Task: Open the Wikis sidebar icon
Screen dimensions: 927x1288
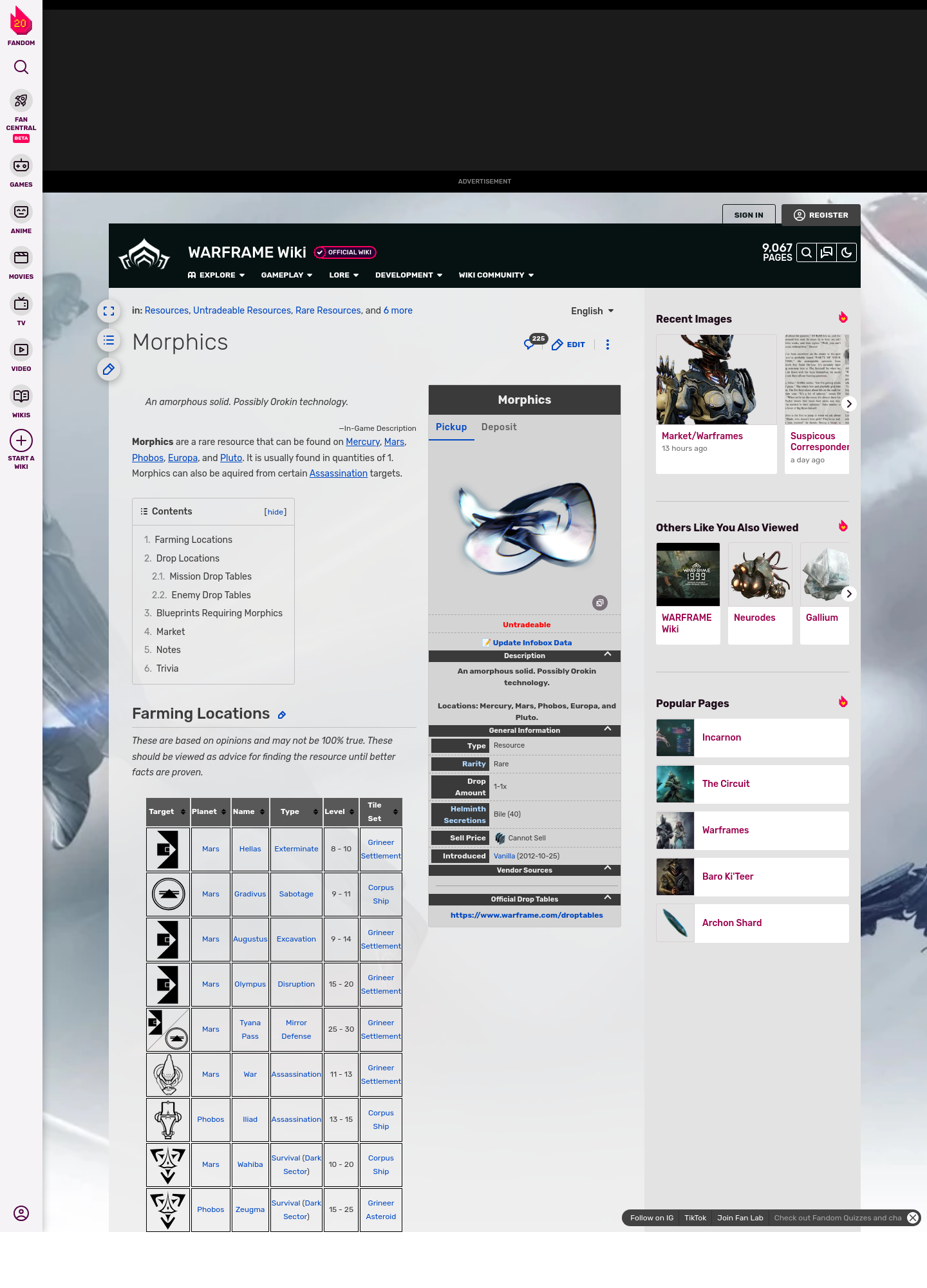Action: pos(21,395)
